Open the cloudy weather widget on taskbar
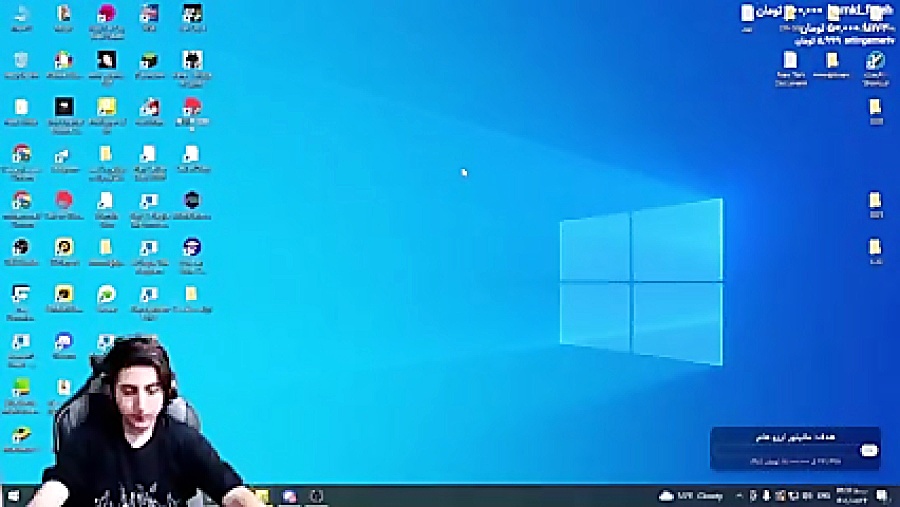Viewport: 900px width, 507px height. (692, 496)
